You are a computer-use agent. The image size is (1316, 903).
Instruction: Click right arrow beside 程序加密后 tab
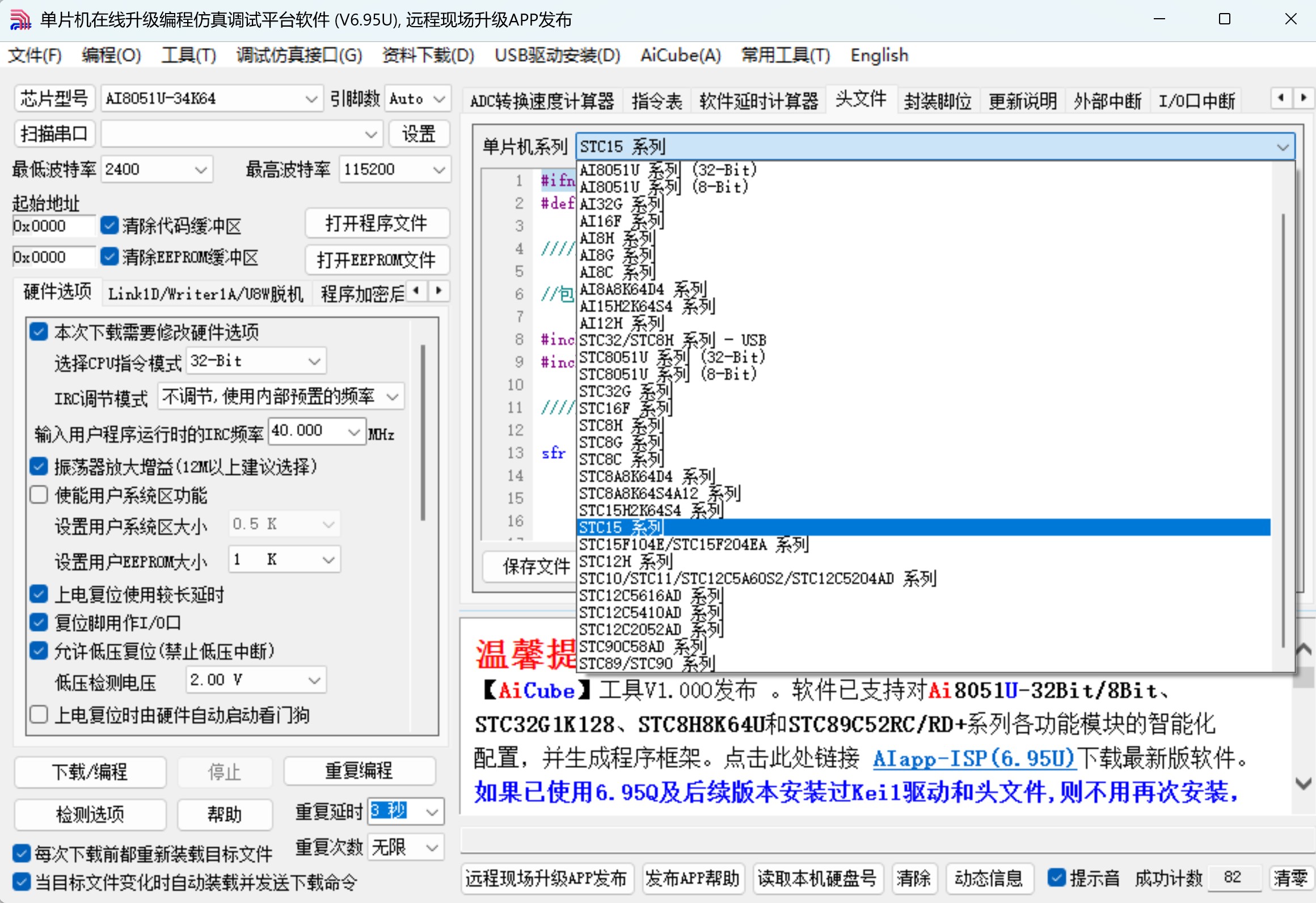click(438, 291)
